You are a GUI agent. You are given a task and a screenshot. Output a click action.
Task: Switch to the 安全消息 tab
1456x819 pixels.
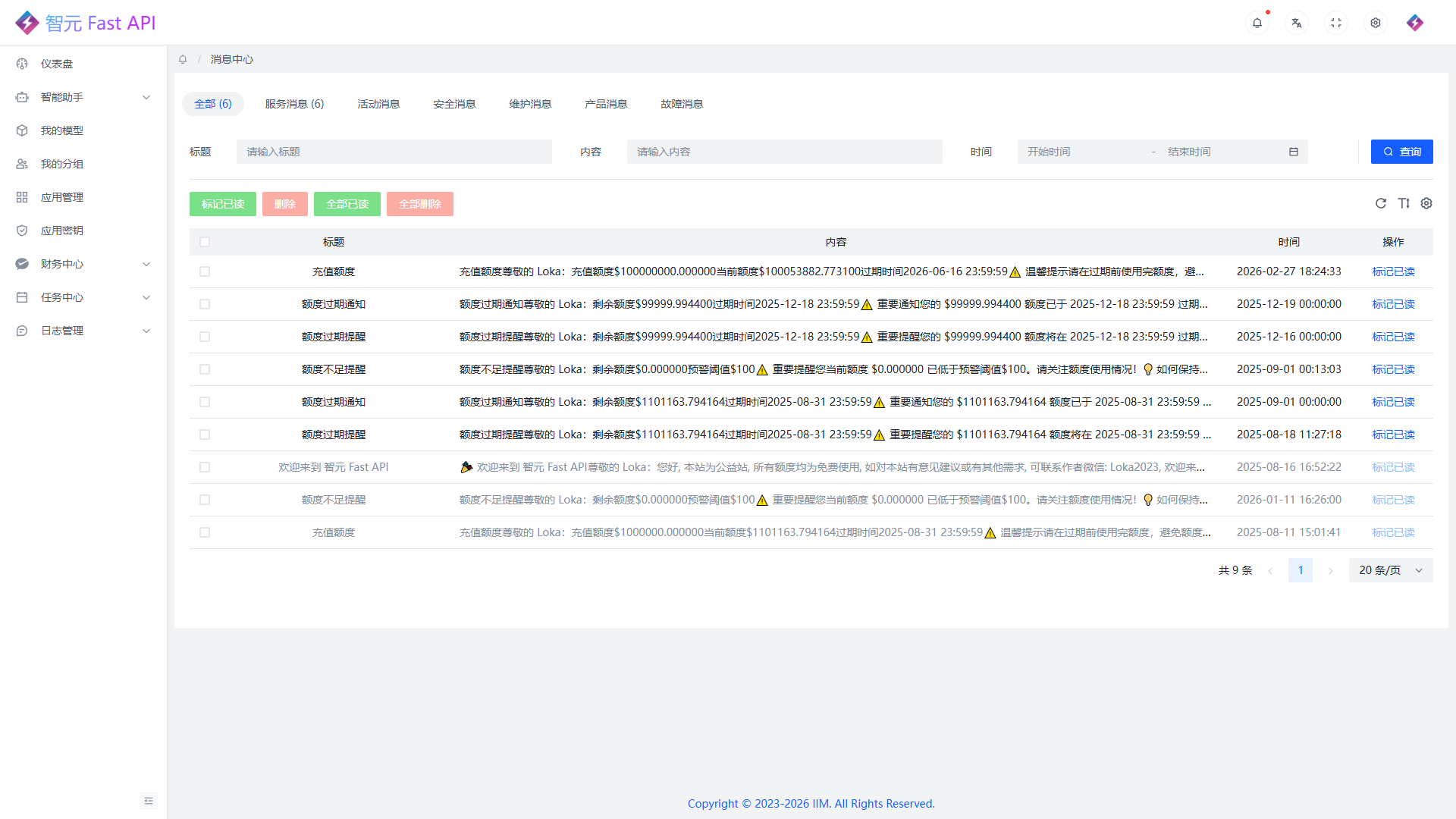[x=454, y=104]
